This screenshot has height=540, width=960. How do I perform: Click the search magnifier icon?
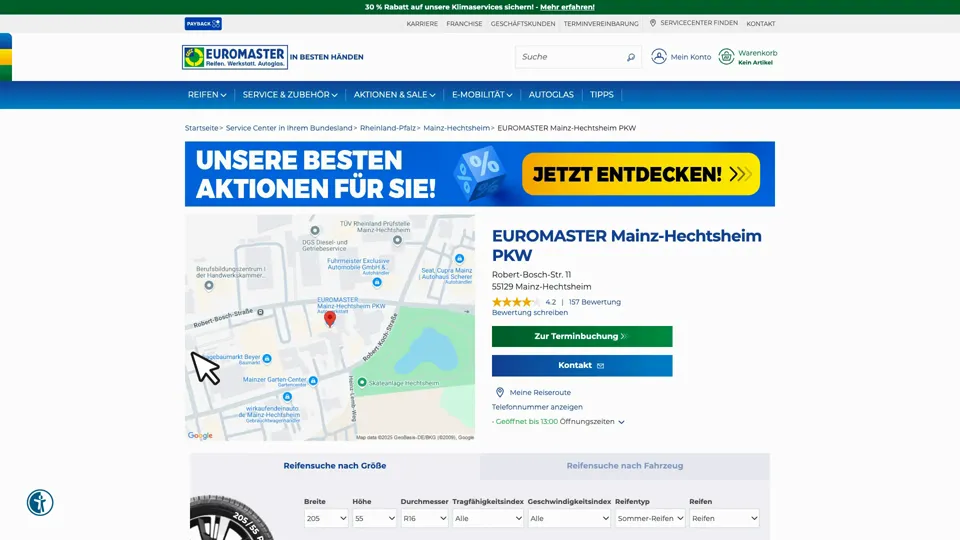[631, 57]
